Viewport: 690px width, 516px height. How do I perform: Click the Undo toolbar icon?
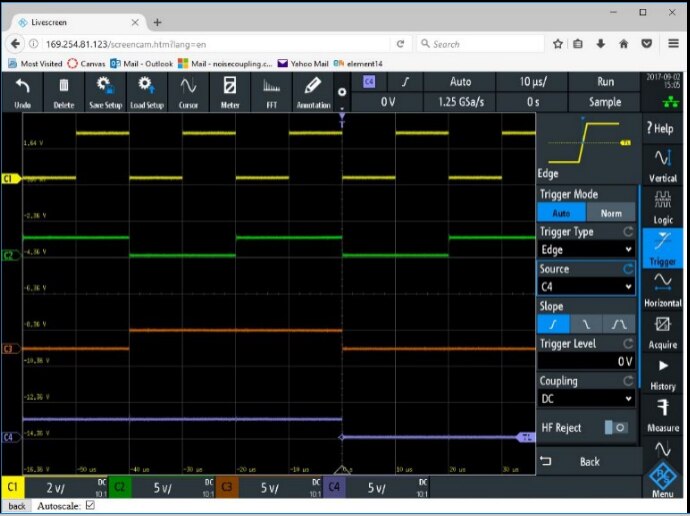pos(22,91)
